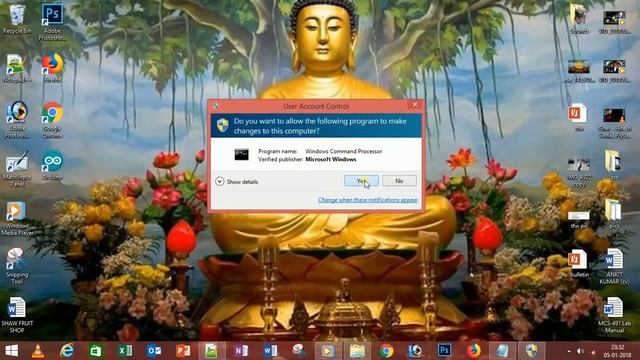Open Firefox desktop shortcut
The width and height of the screenshot is (640, 360).
pos(52,68)
